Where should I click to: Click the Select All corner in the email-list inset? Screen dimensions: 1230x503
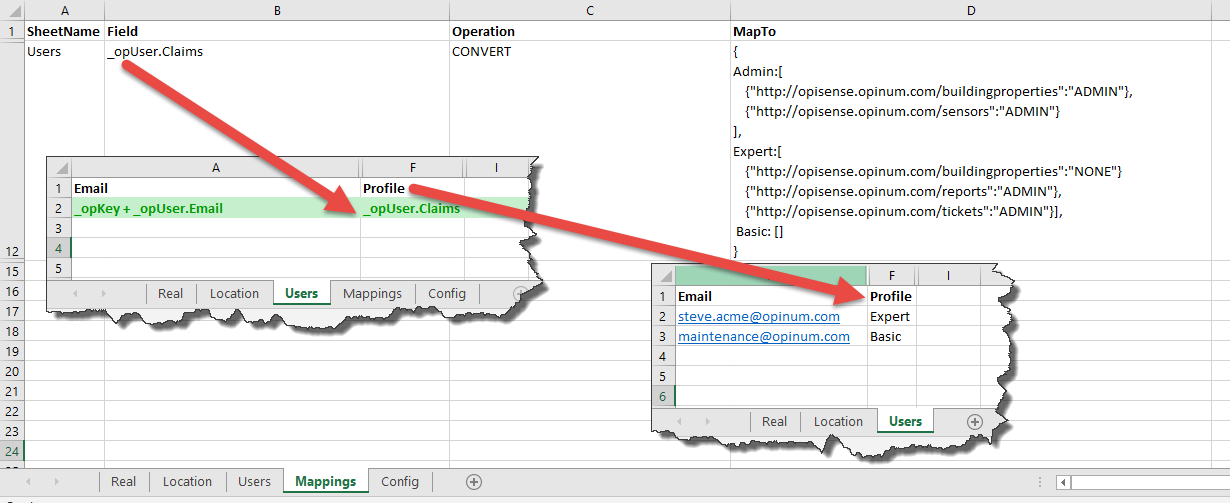(663, 275)
